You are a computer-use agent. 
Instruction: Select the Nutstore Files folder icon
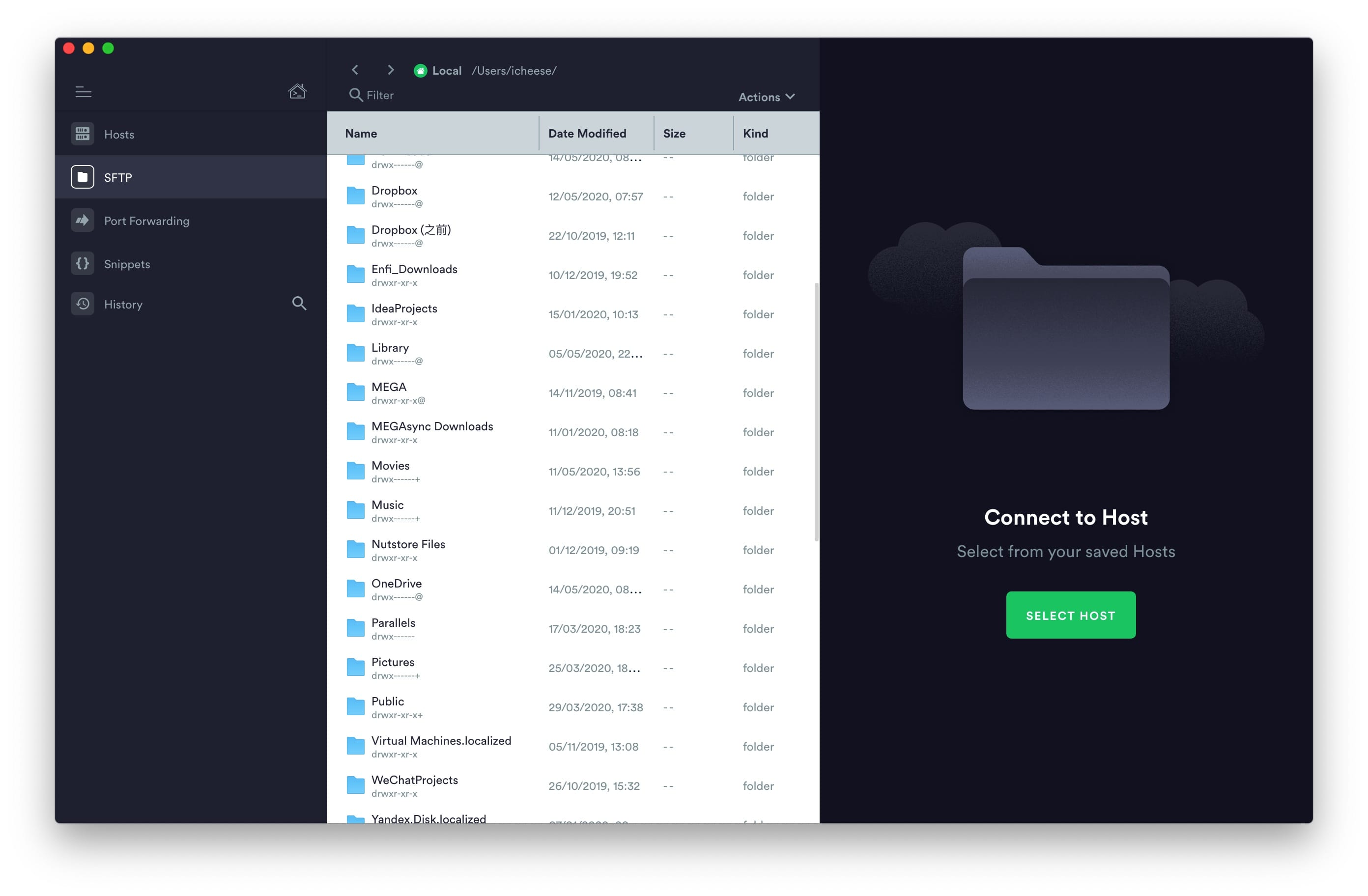pos(355,550)
